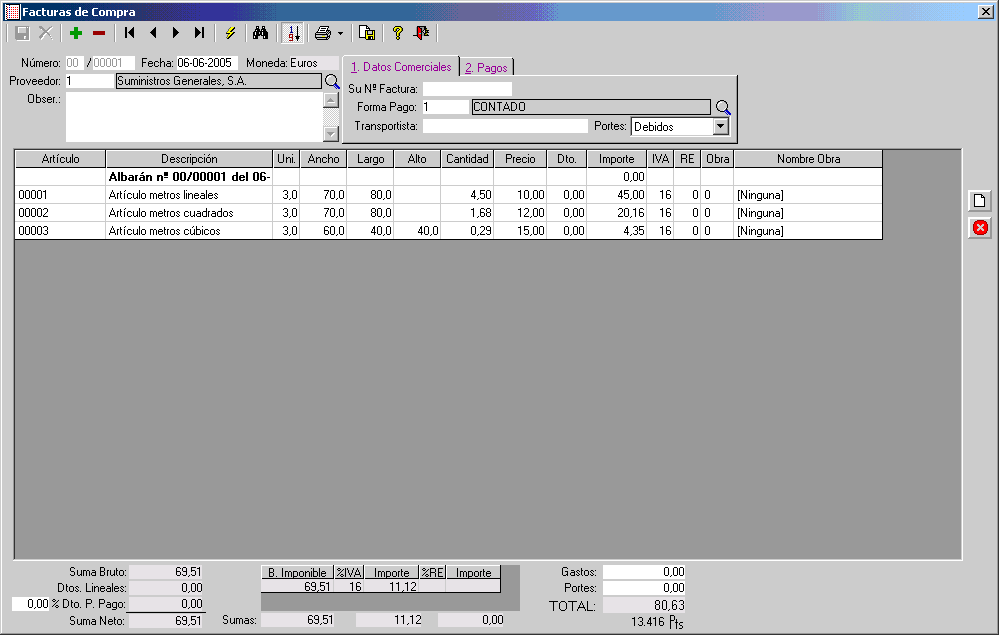Click the Su Nº Factura field
The width and height of the screenshot is (999, 635).
point(467,89)
